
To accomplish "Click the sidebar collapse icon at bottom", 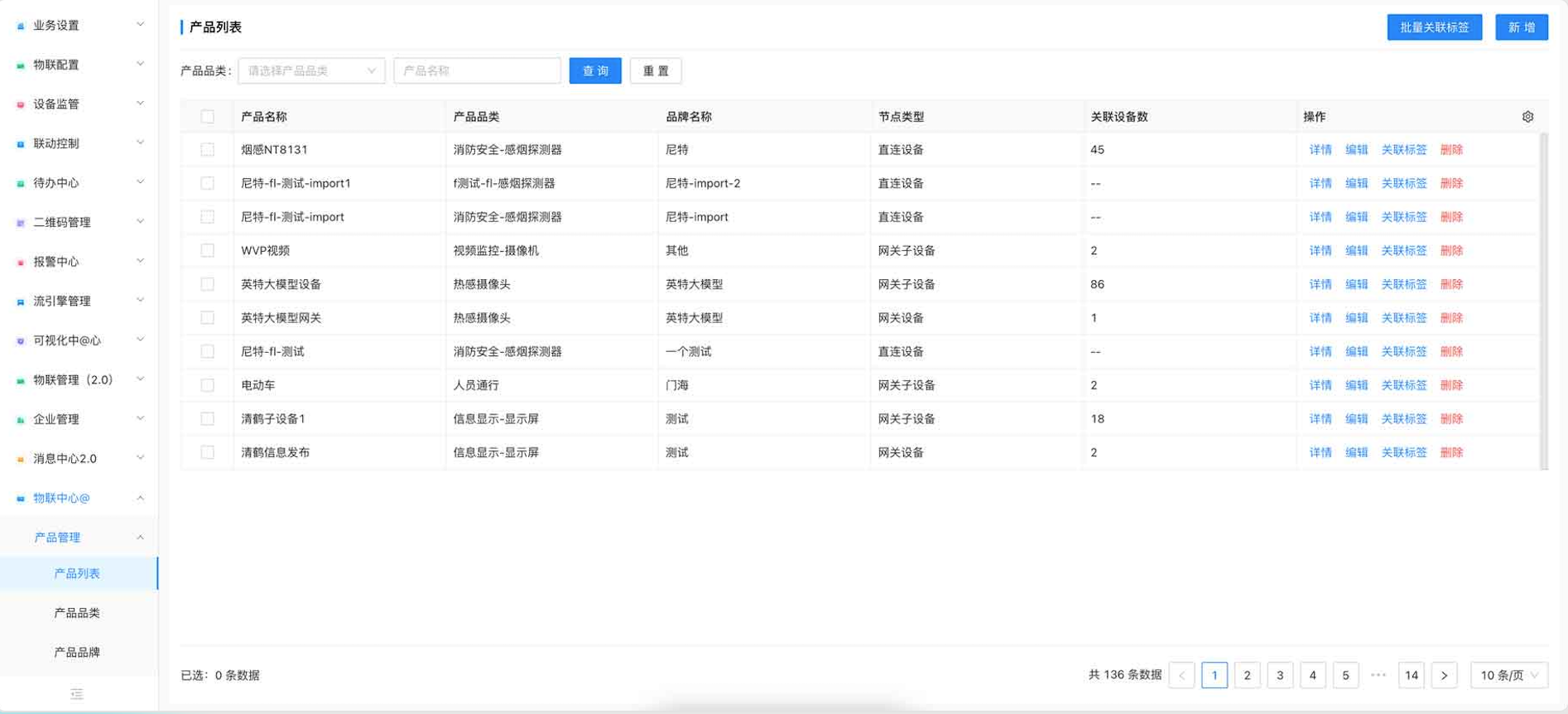I will pyautogui.click(x=77, y=694).
